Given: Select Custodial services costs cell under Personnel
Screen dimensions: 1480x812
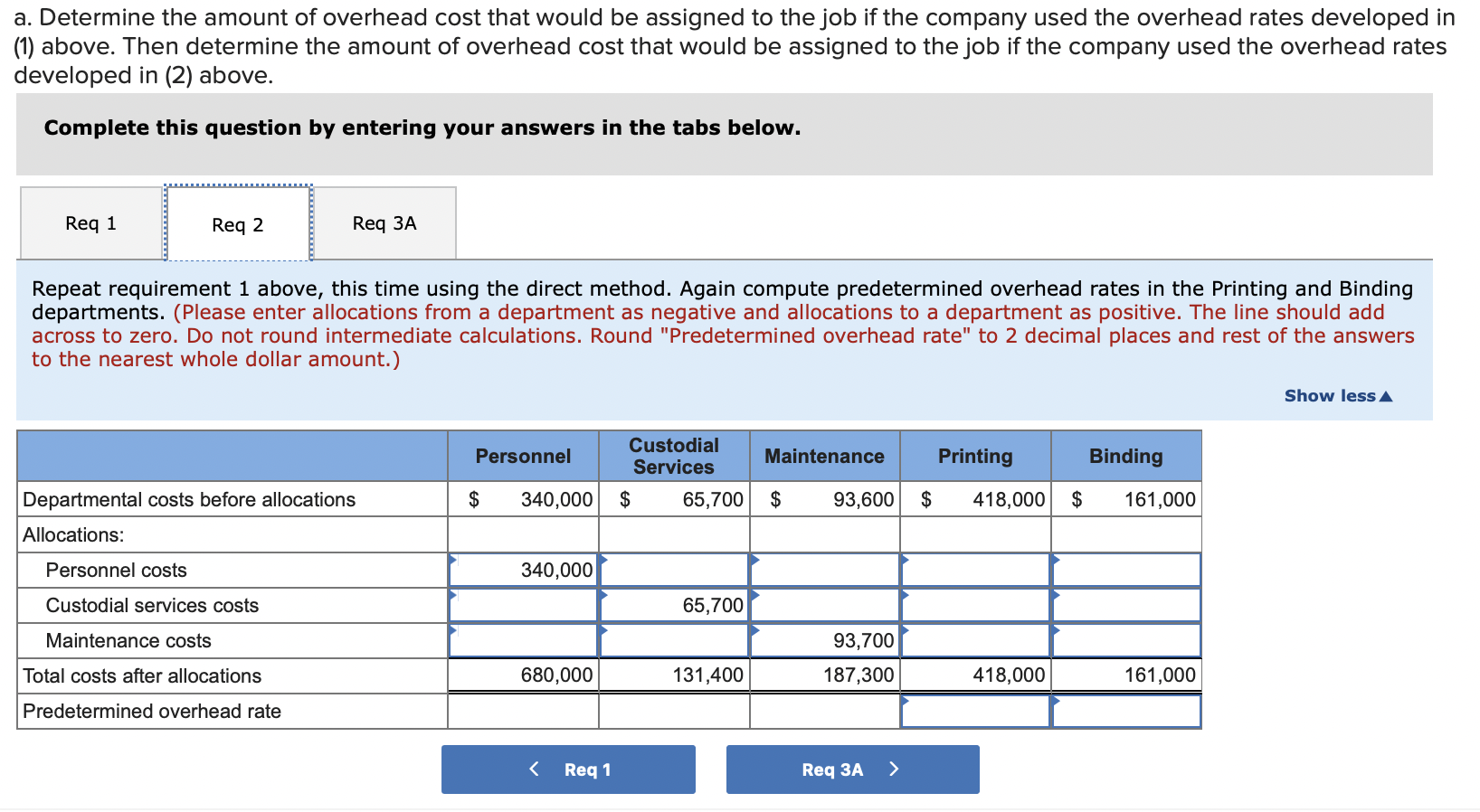Looking at the screenshot, I should point(524,606).
